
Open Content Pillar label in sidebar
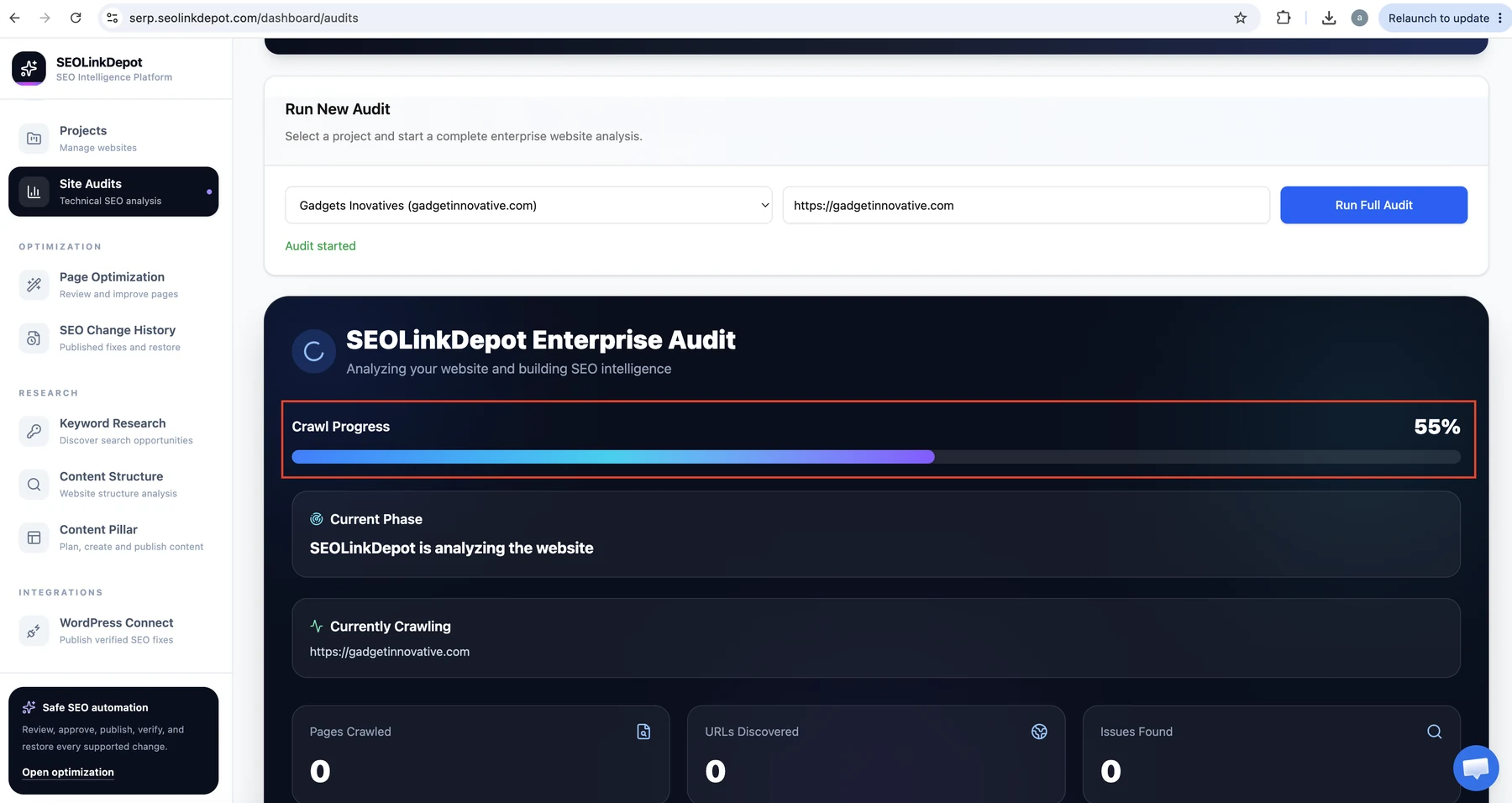[x=98, y=529]
